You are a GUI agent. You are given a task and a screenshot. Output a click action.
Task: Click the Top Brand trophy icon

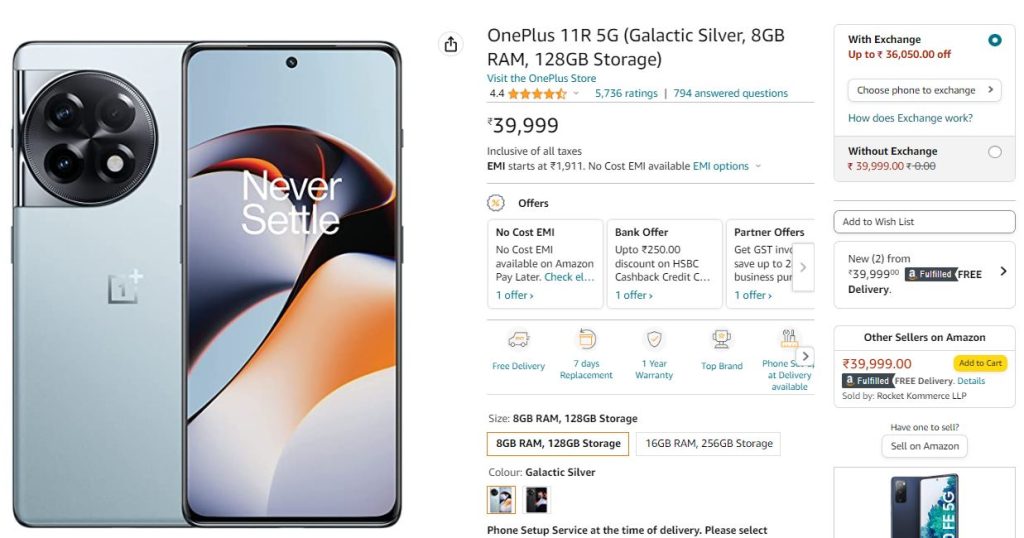click(x=721, y=339)
